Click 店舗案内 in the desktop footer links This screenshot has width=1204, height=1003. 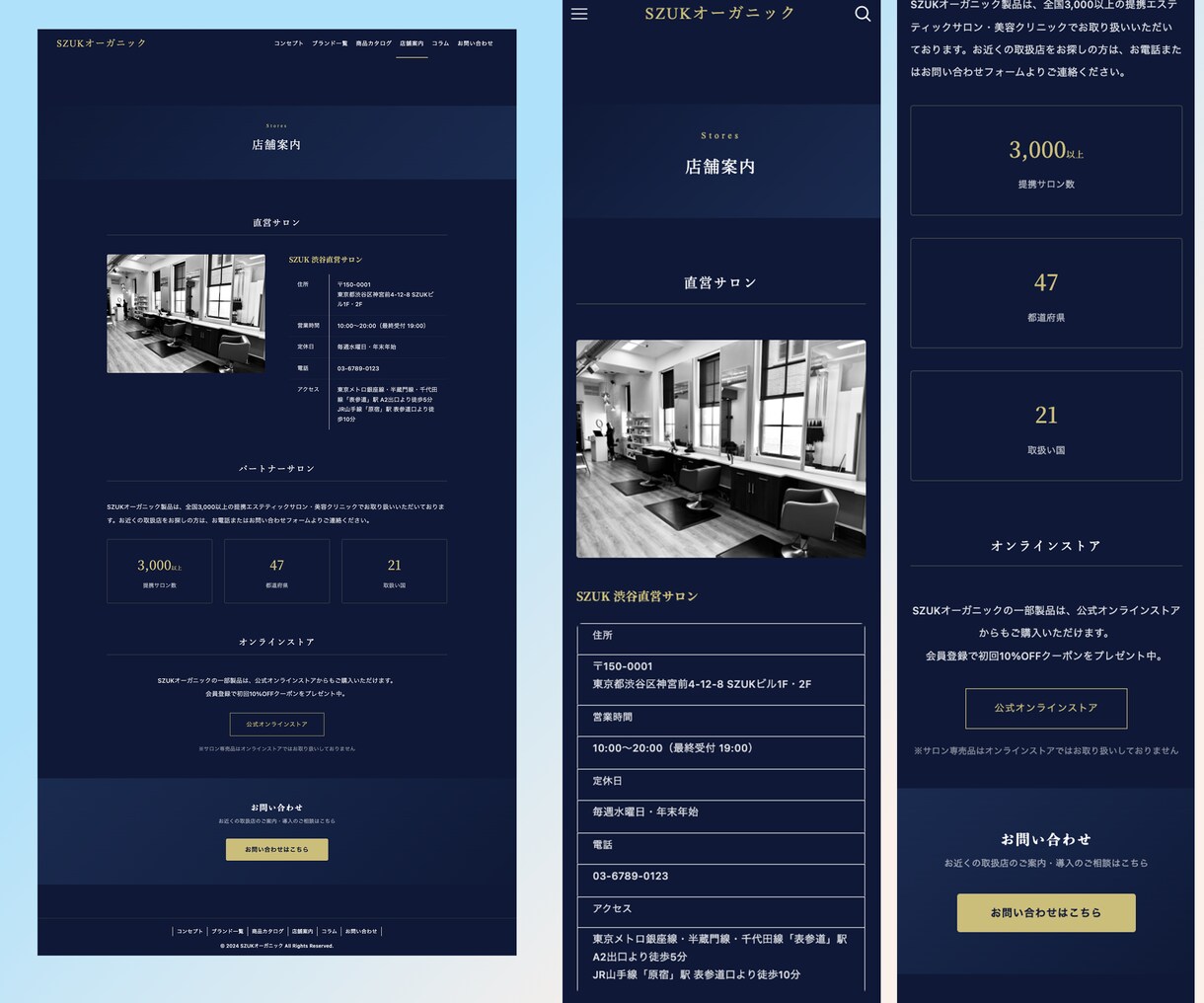[302, 931]
